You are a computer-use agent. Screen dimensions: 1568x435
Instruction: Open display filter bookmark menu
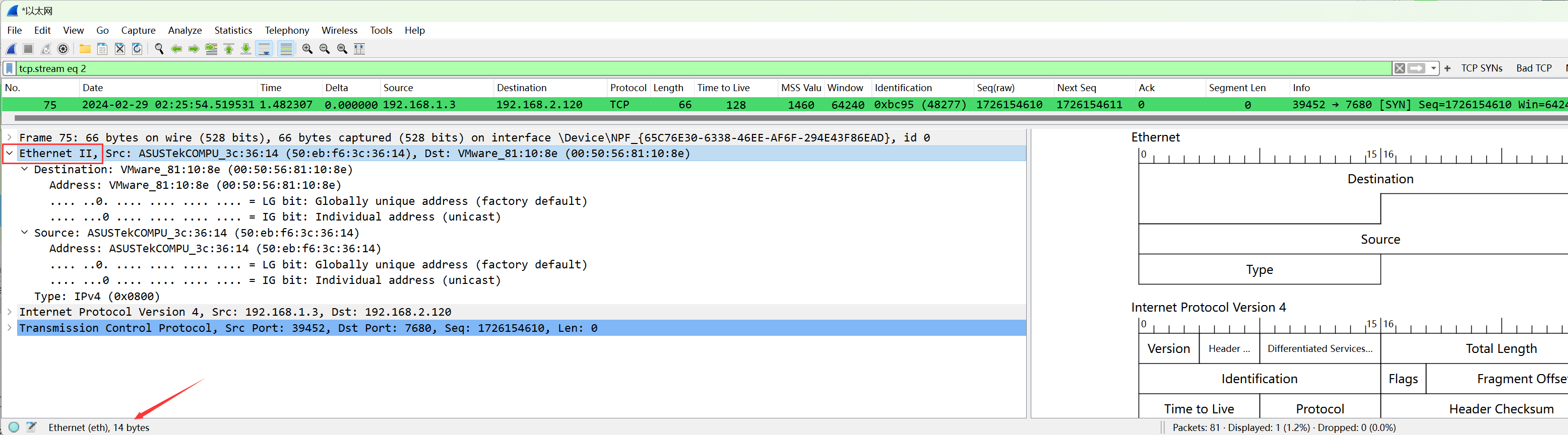click(x=9, y=68)
